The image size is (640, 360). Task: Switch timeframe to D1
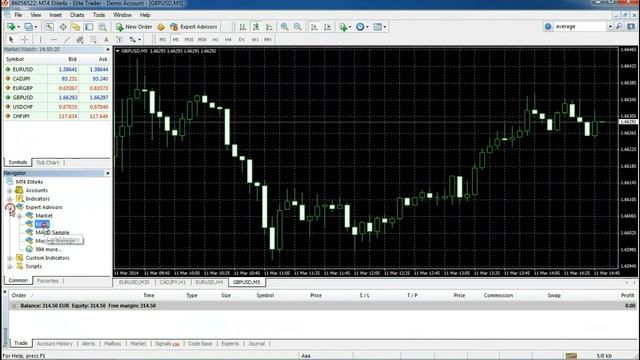[x=242, y=40]
